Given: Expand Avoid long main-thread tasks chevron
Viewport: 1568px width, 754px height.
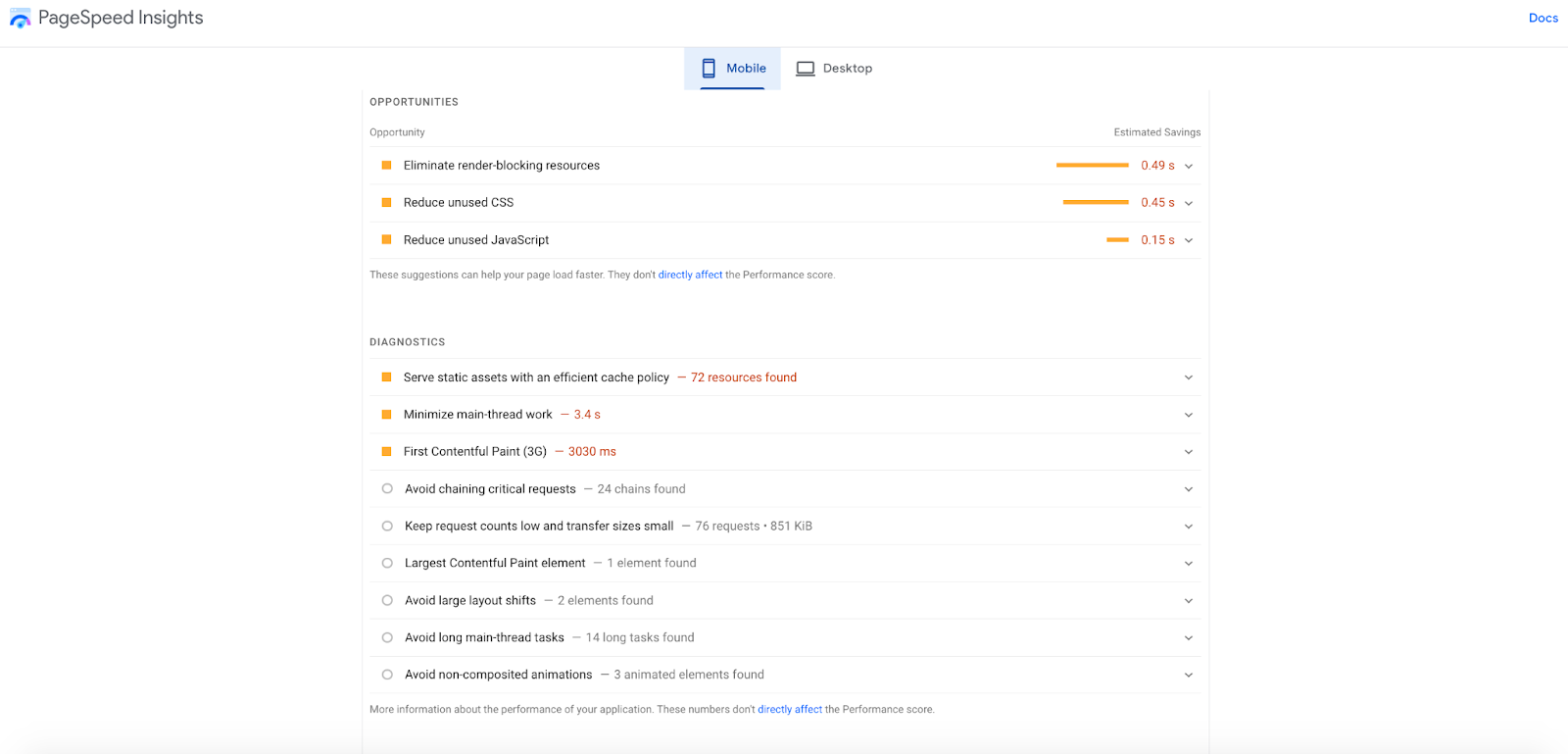Looking at the screenshot, I should click(1189, 637).
